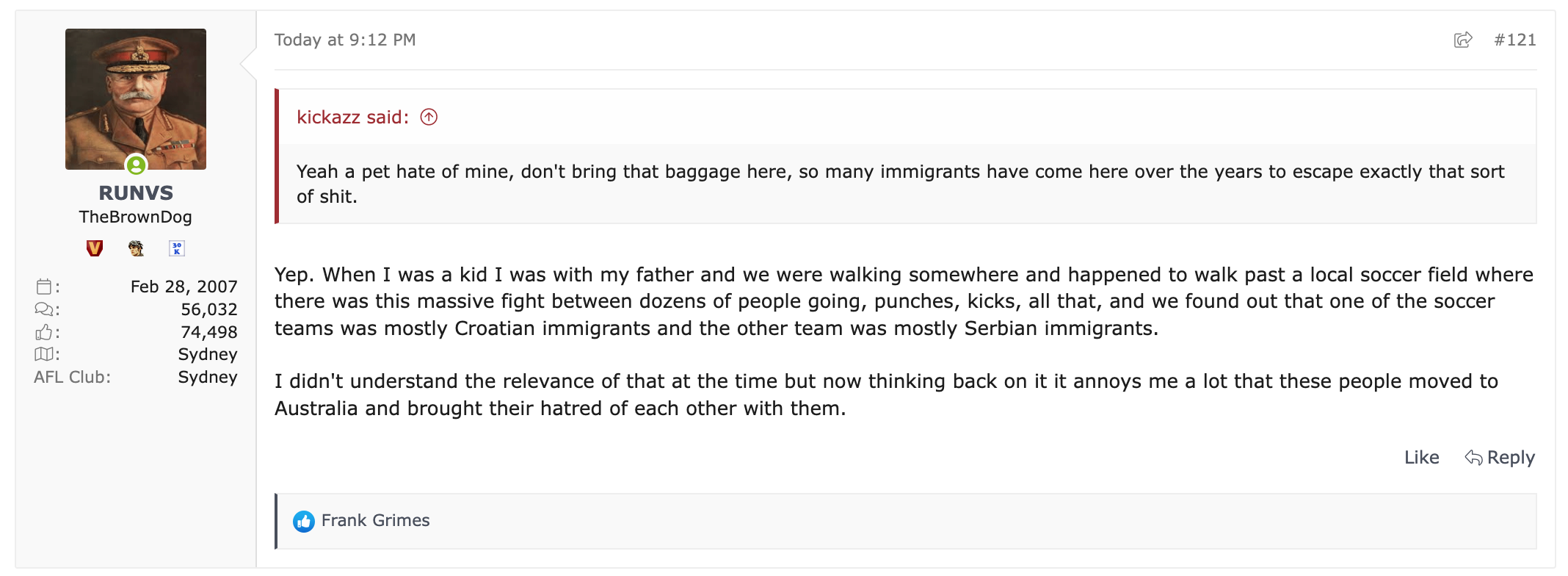The height and width of the screenshot is (576, 1568).
Task: Jump to kickazz's original quoted post
Action: pos(429,117)
